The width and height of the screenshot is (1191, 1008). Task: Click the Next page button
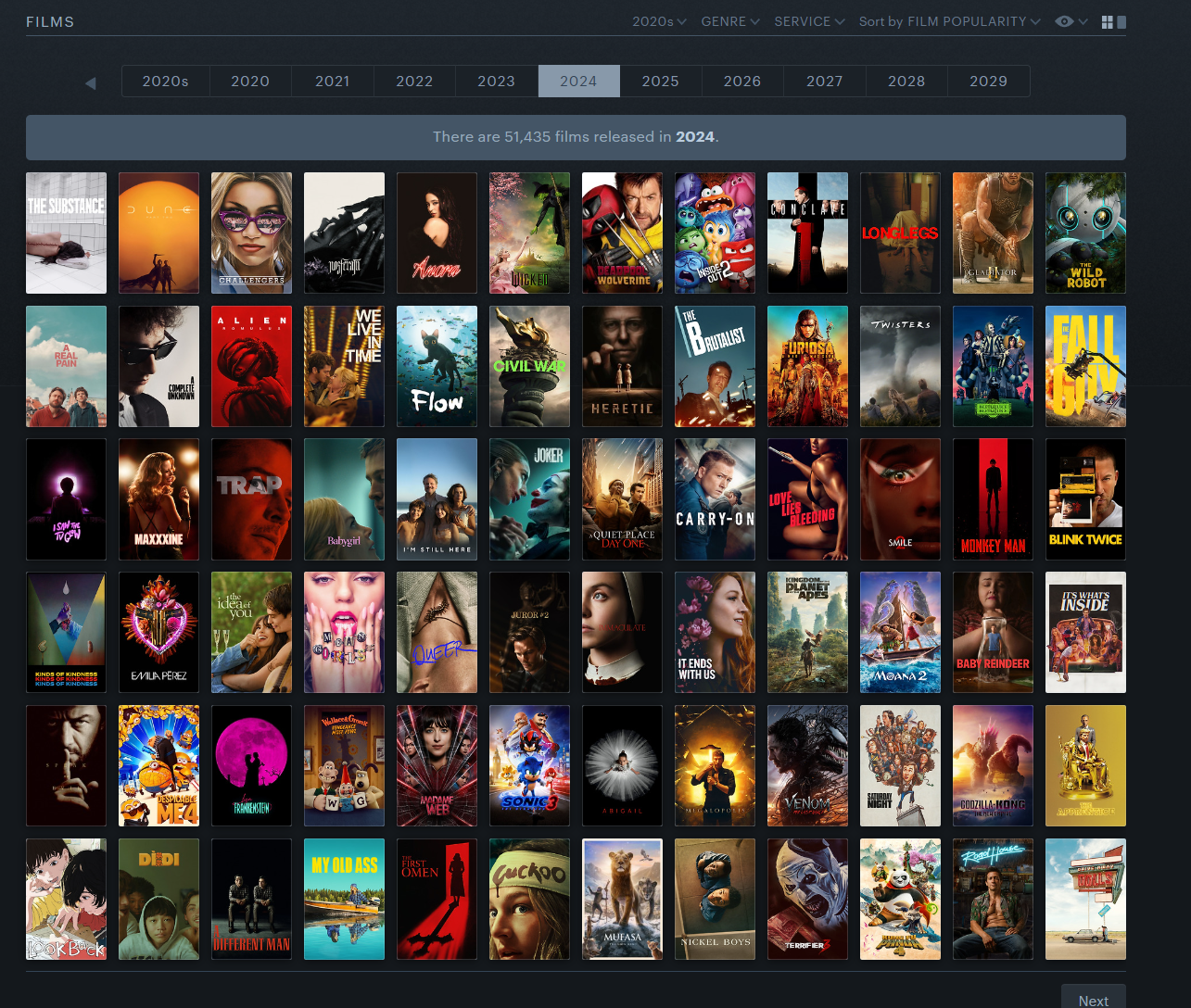pyautogui.click(x=1094, y=999)
